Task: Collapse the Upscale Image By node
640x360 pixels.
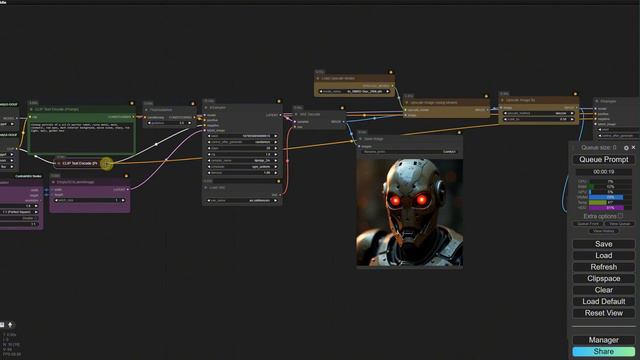Action: point(502,100)
